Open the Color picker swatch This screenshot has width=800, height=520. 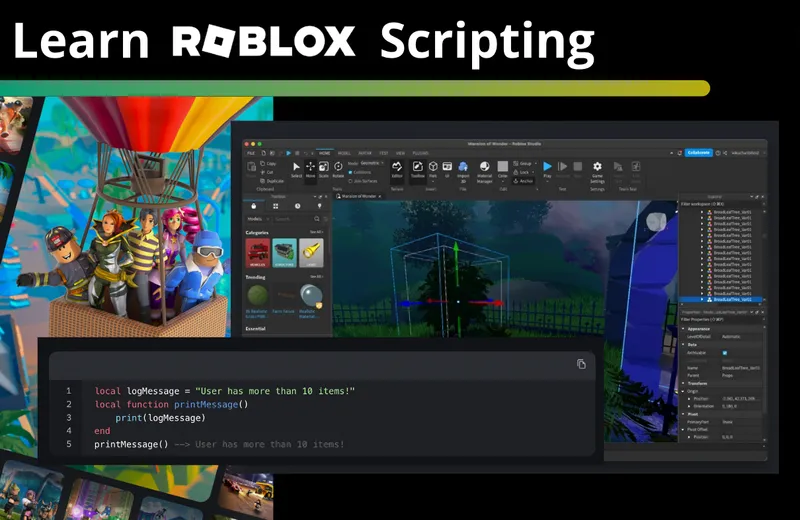click(x=503, y=166)
